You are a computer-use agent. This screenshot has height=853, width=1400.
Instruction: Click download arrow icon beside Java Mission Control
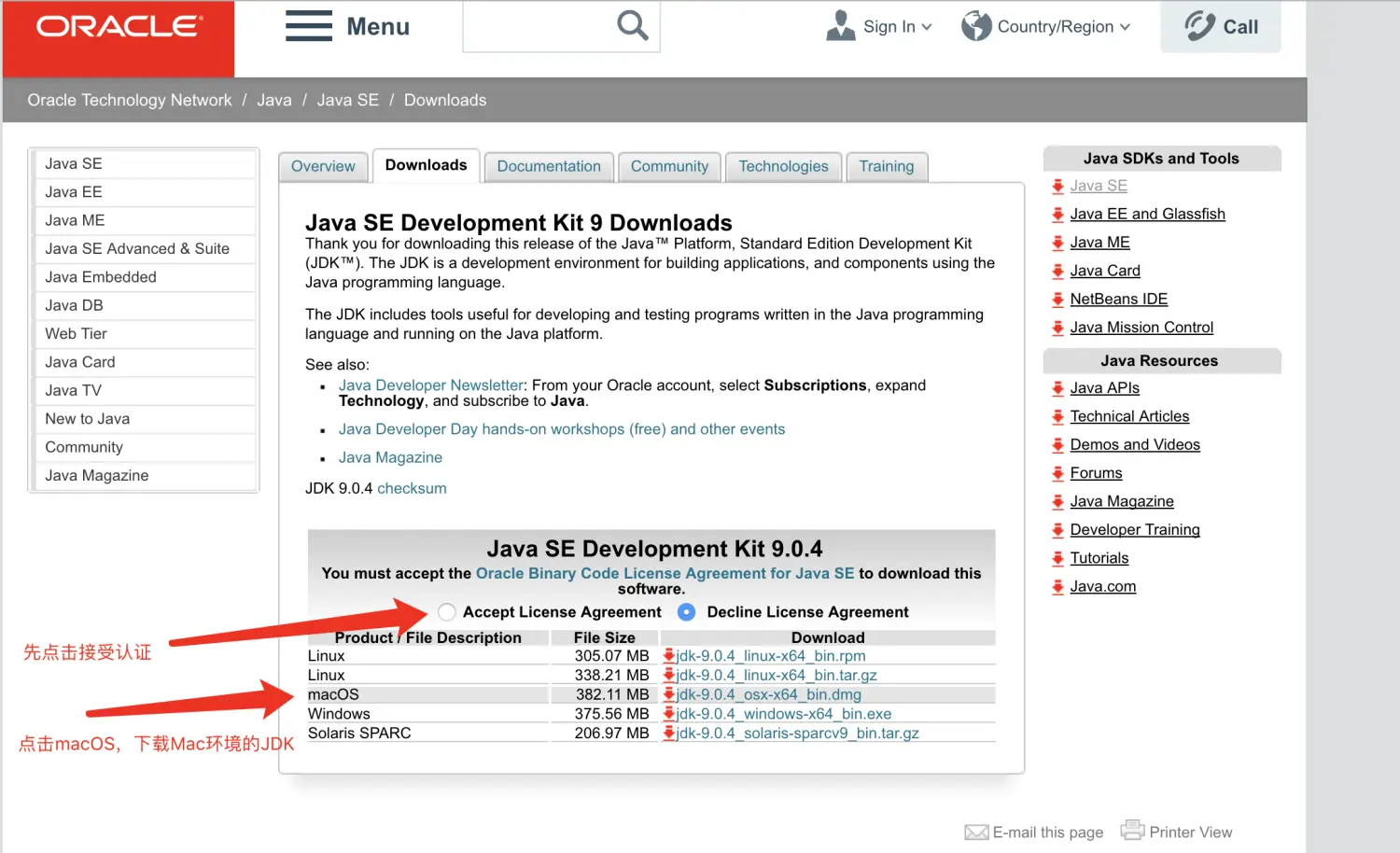[x=1057, y=328]
